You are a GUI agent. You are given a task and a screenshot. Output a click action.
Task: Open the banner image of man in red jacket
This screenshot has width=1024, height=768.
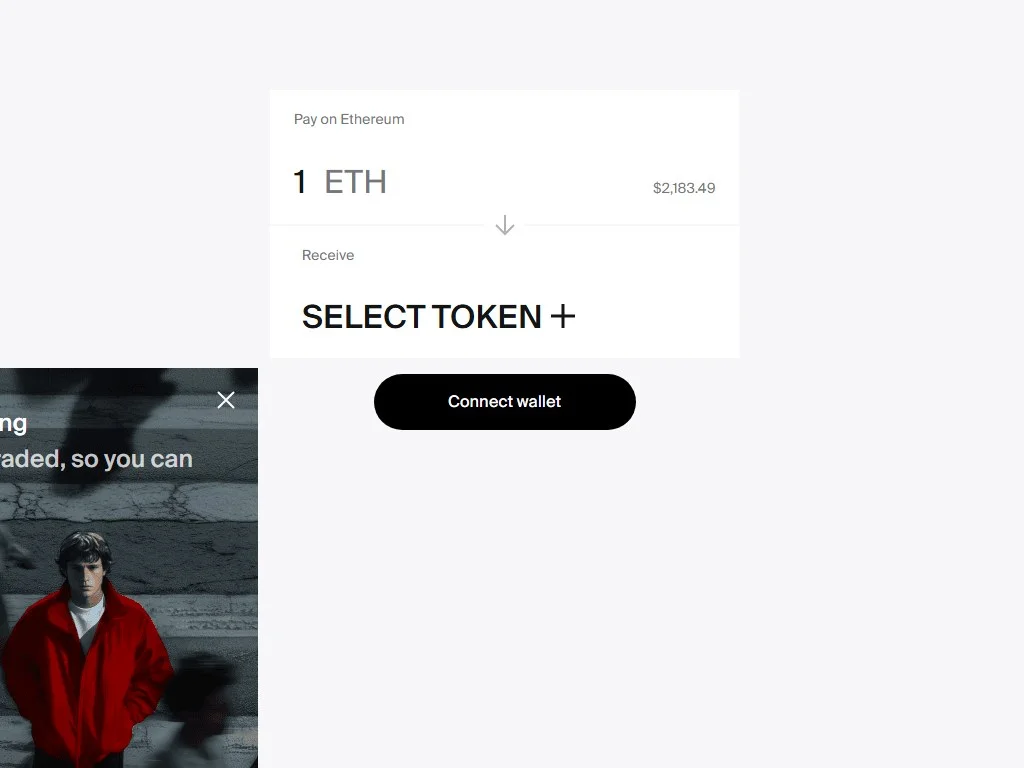[x=129, y=568]
